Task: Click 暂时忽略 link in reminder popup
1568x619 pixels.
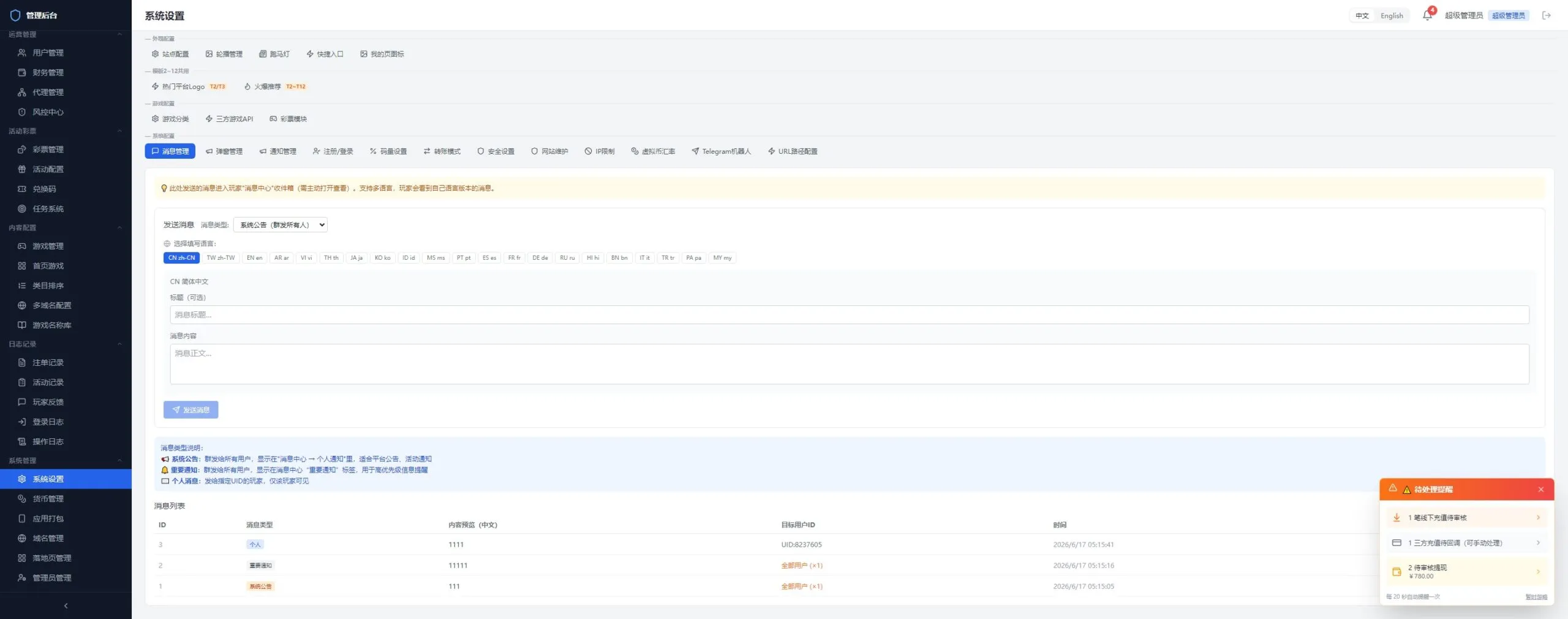Action: pos(1536,597)
